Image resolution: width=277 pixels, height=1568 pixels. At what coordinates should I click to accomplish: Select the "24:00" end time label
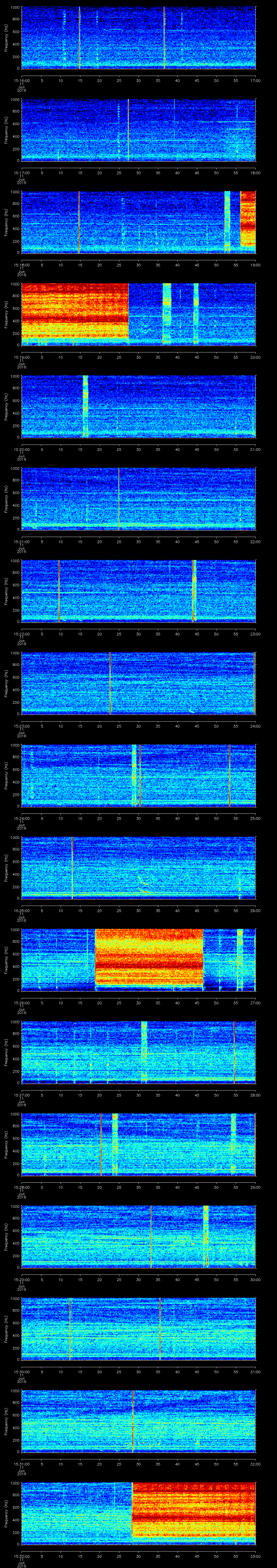click(x=255, y=726)
